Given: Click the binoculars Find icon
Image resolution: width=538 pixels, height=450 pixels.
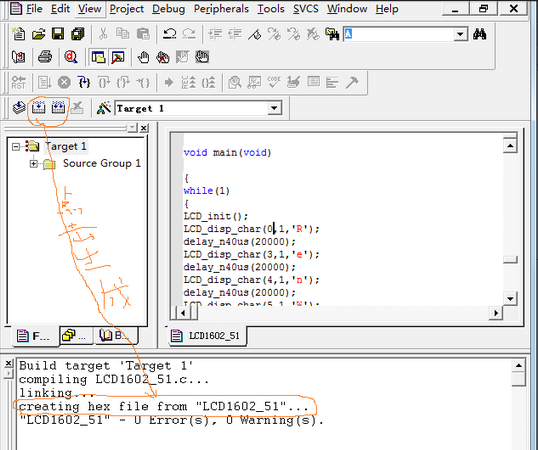Looking at the screenshot, I should [479, 34].
